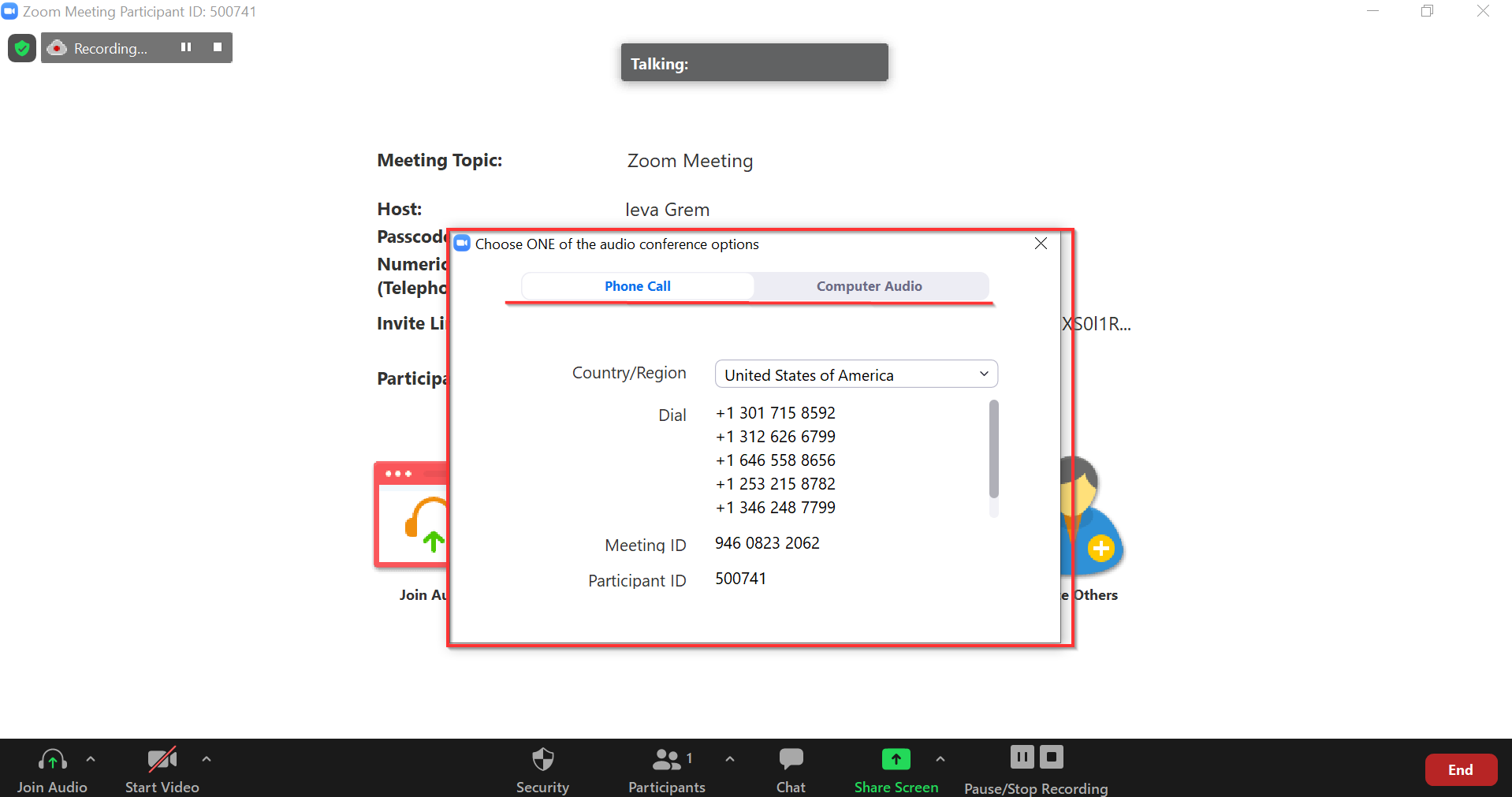The height and width of the screenshot is (797, 1512).
Task: Pause recording from the top-left indicator
Action: (x=186, y=47)
